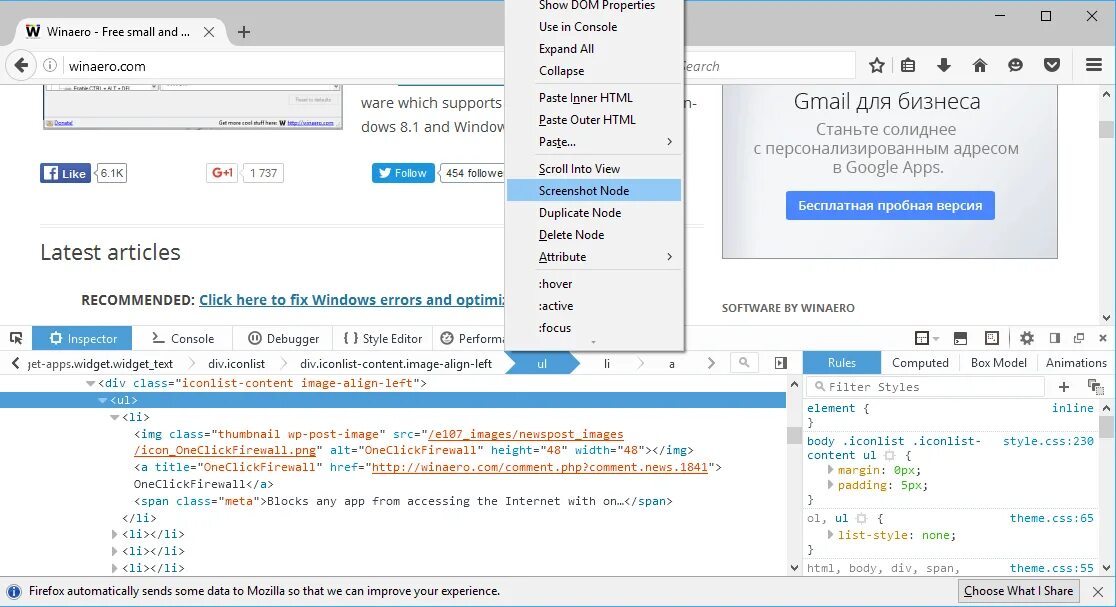This screenshot has height=607, width=1116.
Task: Select Scroll Into View menu item
Action: click(594, 169)
